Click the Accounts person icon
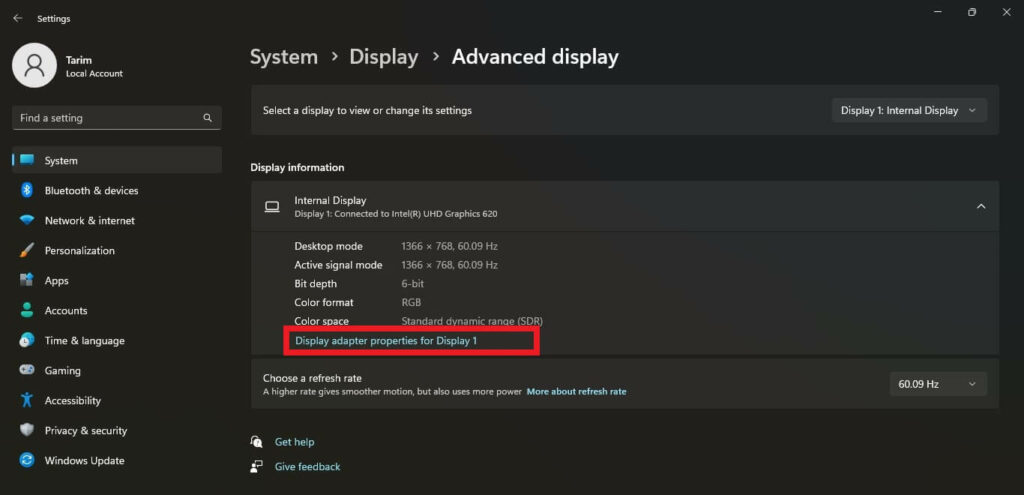Image resolution: width=1024 pixels, height=495 pixels. click(x=27, y=310)
